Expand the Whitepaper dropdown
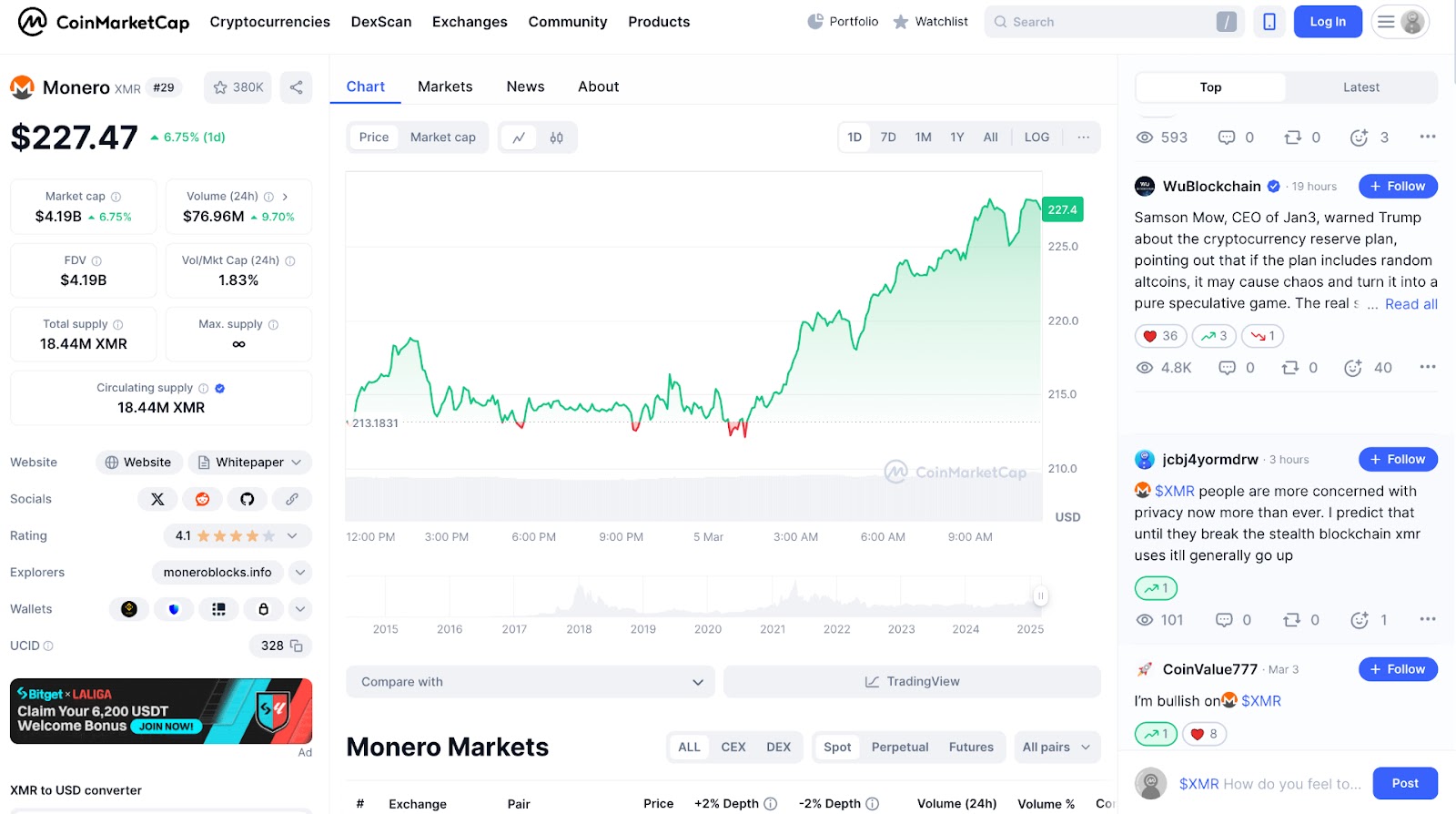Image resolution: width=1456 pixels, height=814 pixels. pos(250,463)
